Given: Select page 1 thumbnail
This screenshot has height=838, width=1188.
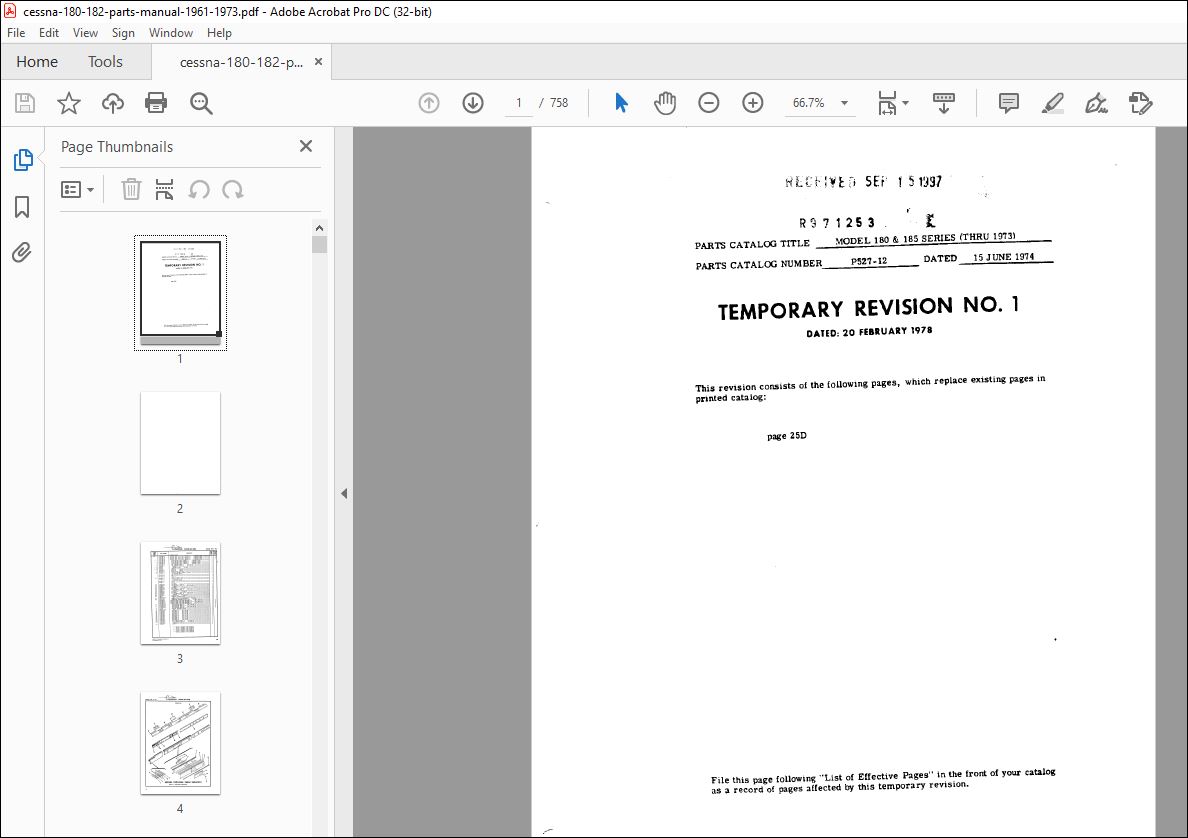Looking at the screenshot, I should coord(180,292).
